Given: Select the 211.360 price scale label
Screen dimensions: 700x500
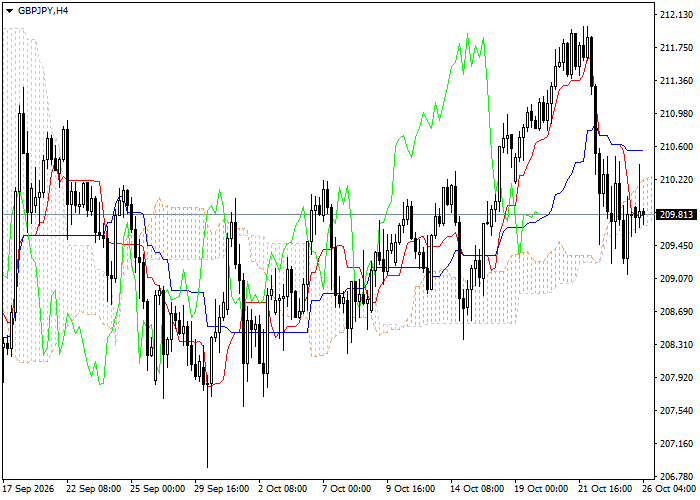Looking at the screenshot, I should click(x=676, y=81).
